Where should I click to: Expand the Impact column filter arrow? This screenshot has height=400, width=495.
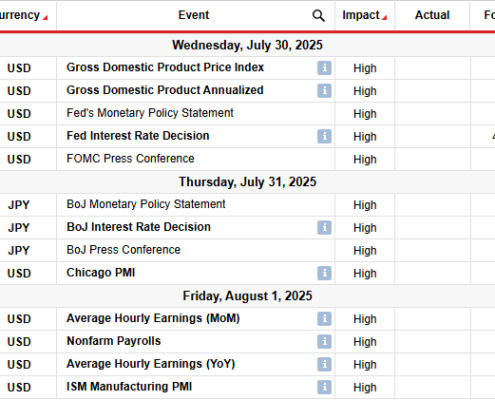(x=384, y=18)
